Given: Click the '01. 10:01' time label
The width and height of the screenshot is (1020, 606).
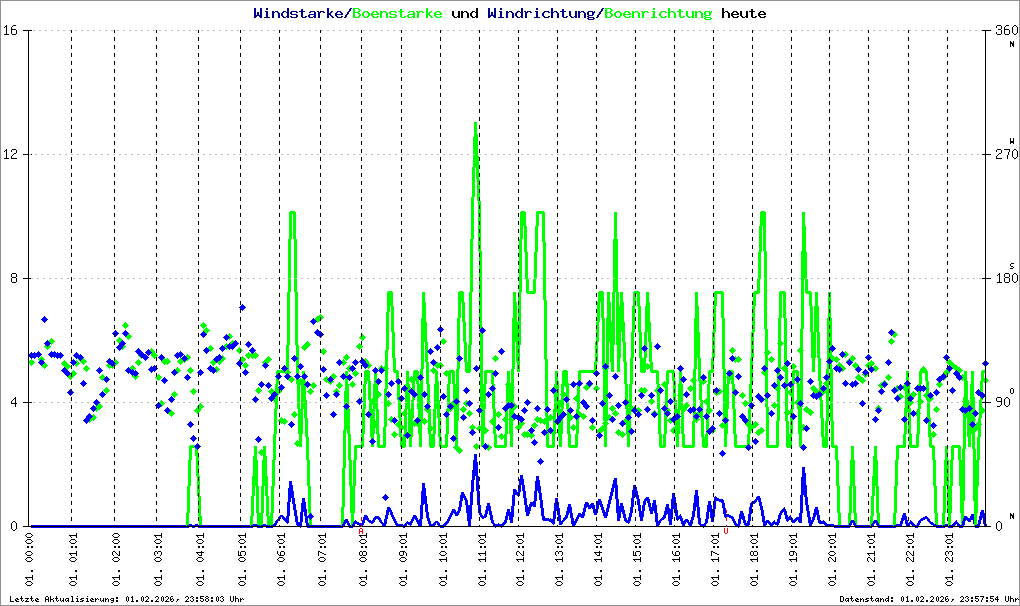Looking at the screenshot, I should coord(442,560).
